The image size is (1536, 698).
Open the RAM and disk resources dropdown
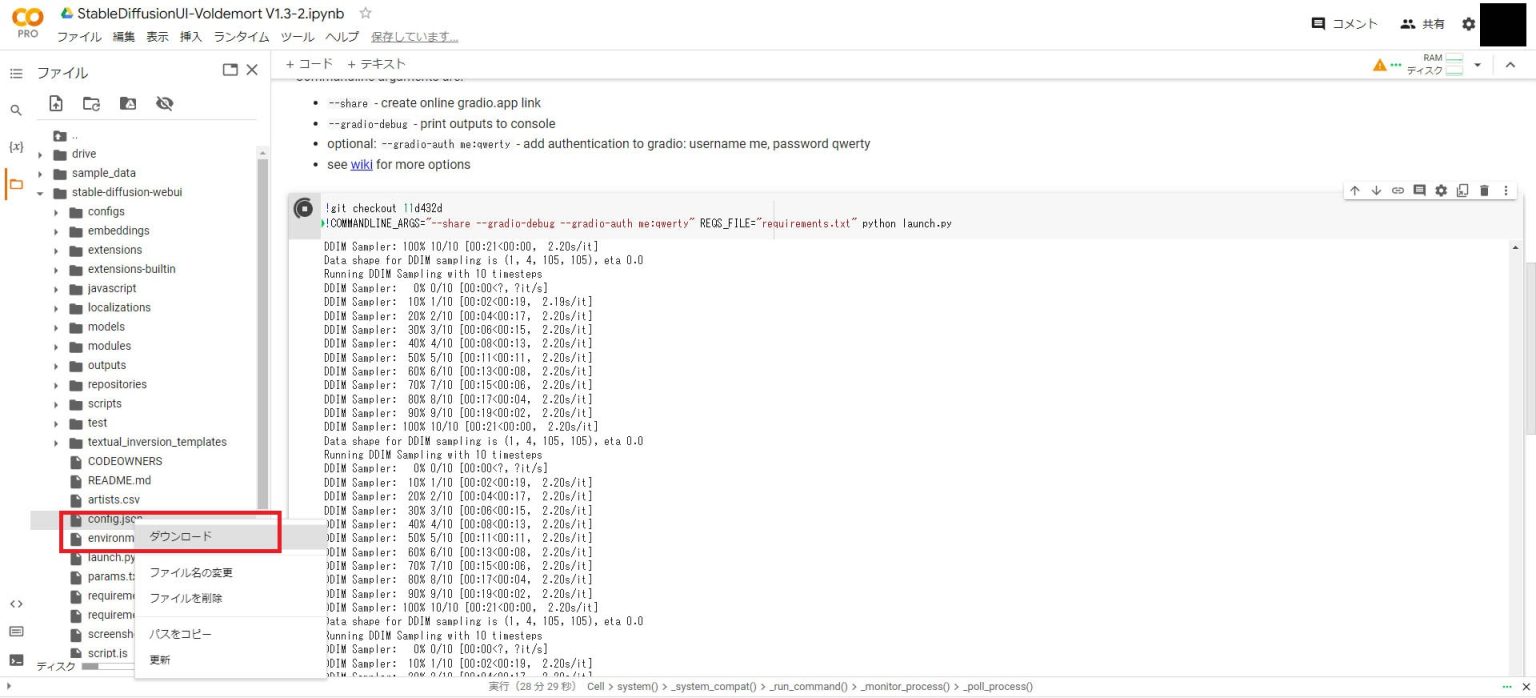point(1477,63)
